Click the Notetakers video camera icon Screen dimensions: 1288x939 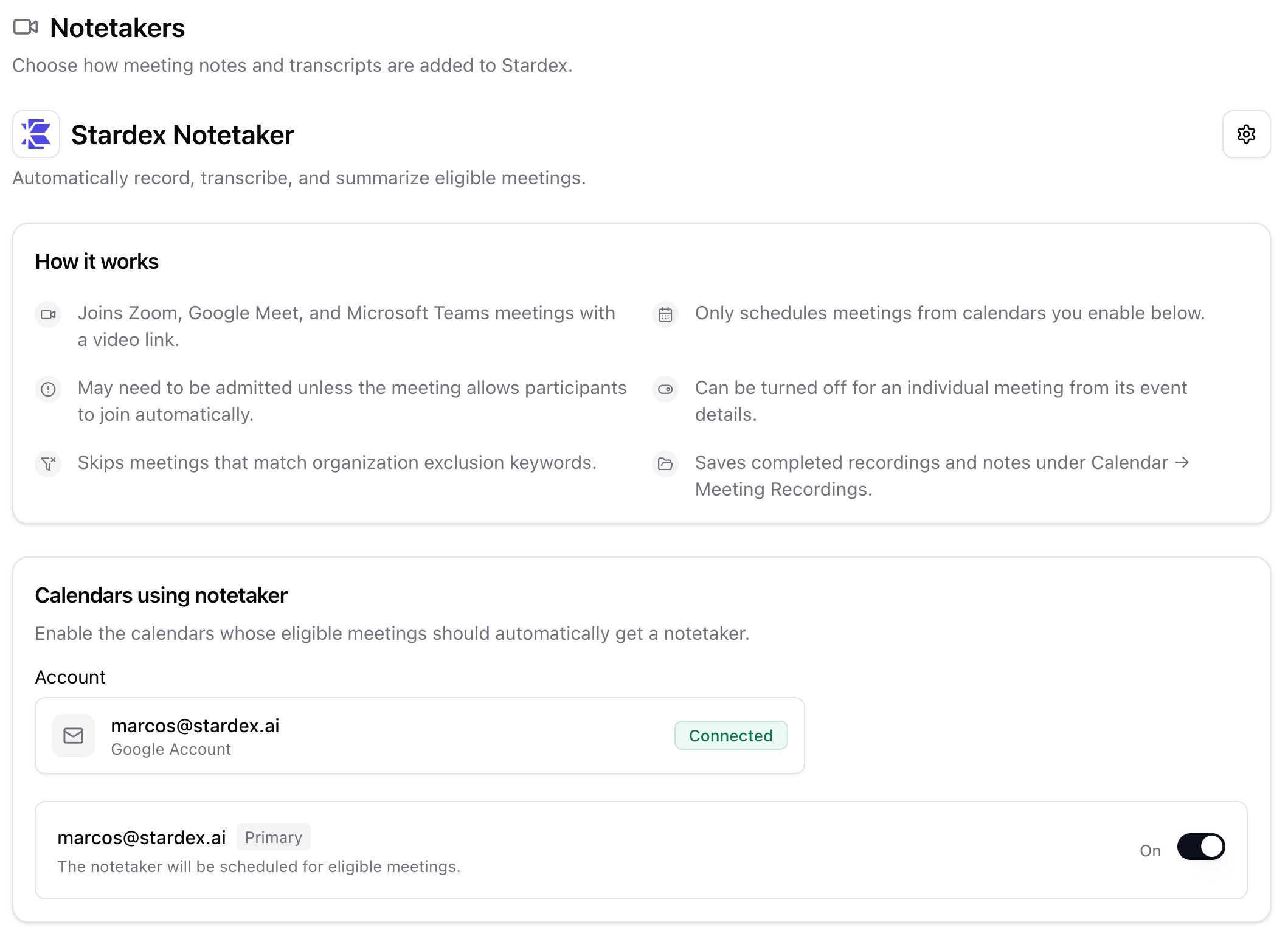click(26, 27)
